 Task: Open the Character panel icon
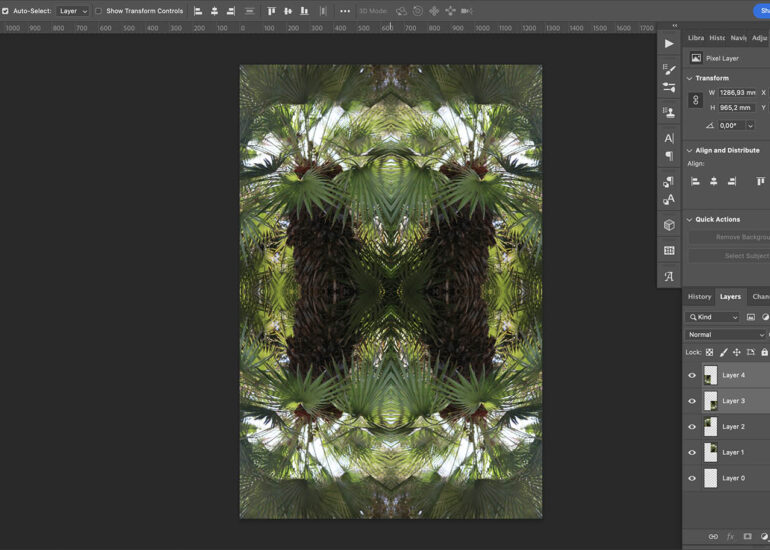669,138
